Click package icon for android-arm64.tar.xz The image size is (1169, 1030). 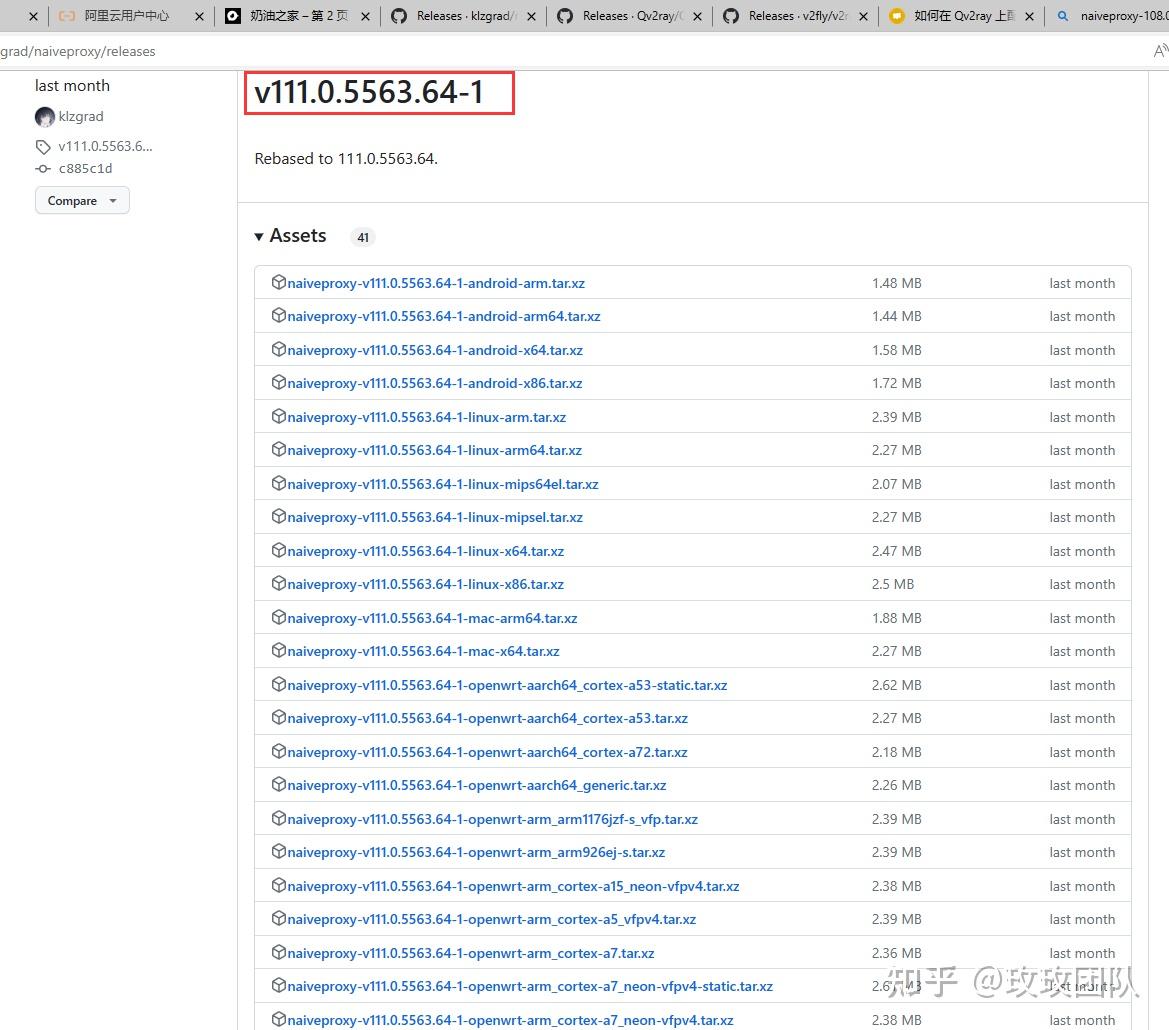click(279, 315)
